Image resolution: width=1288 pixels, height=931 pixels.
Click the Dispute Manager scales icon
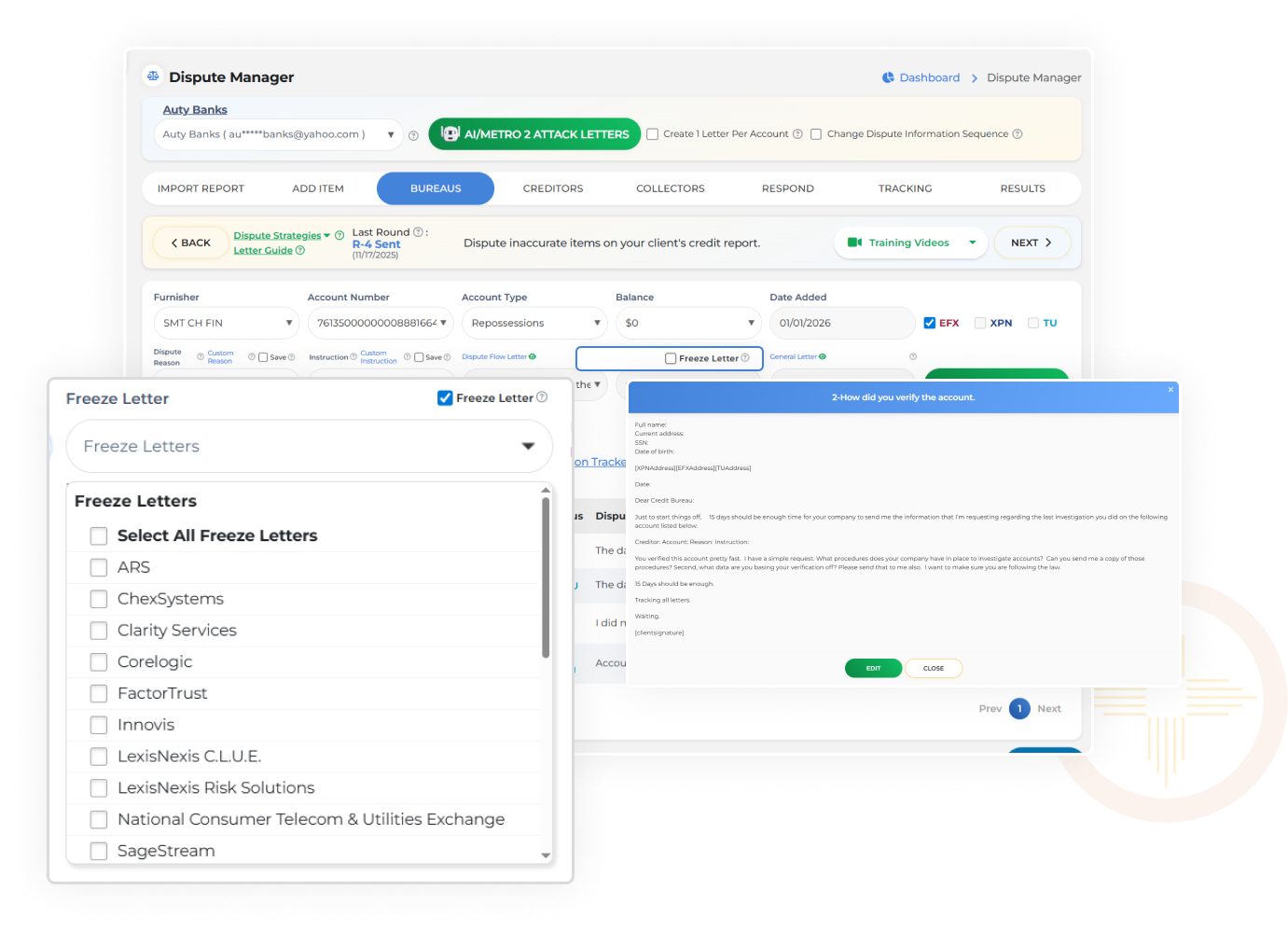[x=153, y=76]
